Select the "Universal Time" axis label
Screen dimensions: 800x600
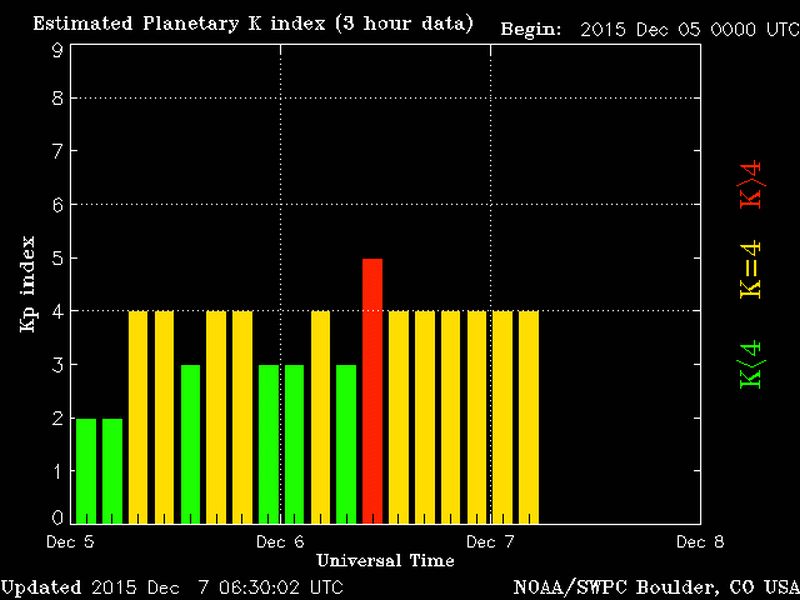[x=385, y=561]
